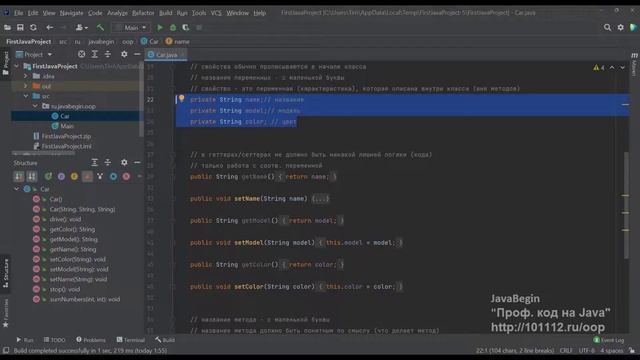
Task: Jump to previous highlighted problem arrow
Action: coord(612,67)
